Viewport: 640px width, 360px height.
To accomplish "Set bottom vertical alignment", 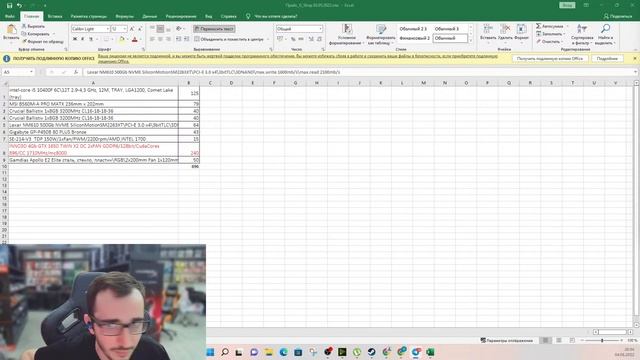I will pos(168,29).
